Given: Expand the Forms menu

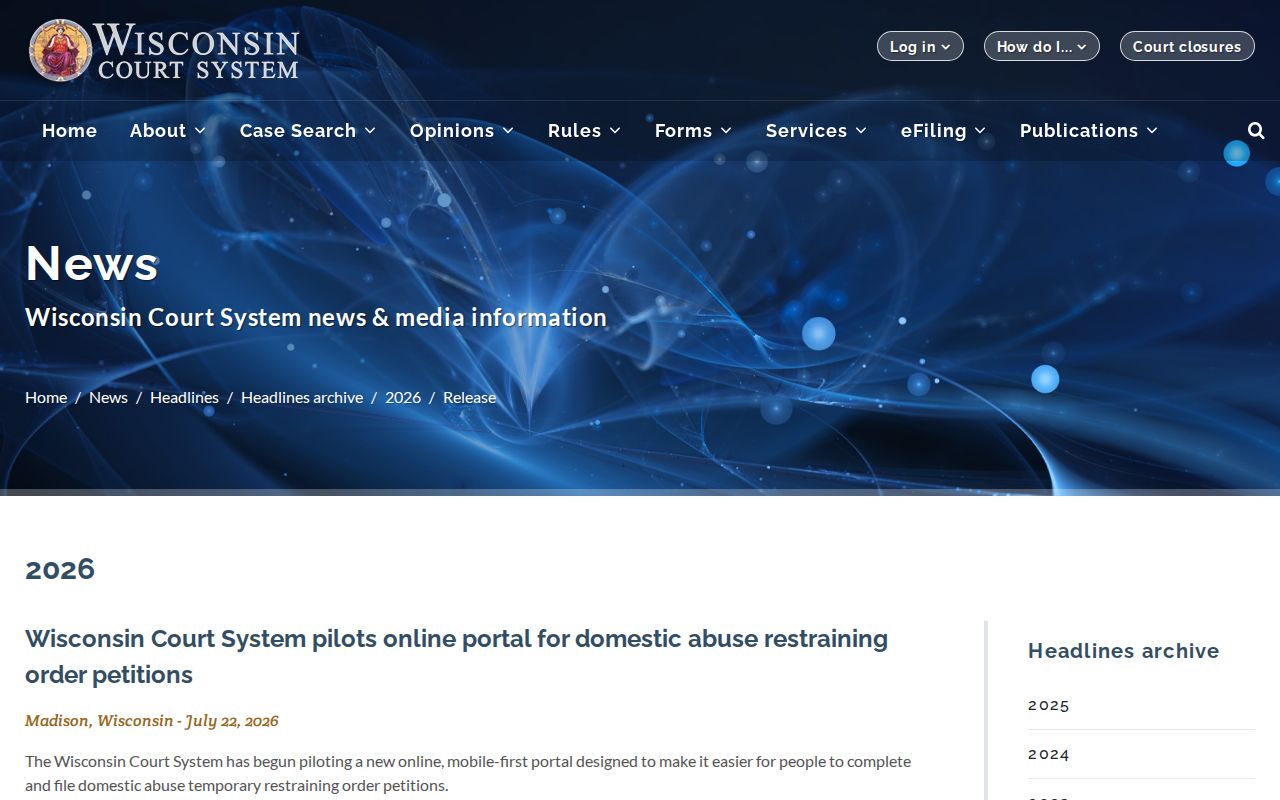Looking at the screenshot, I should 694,131.
